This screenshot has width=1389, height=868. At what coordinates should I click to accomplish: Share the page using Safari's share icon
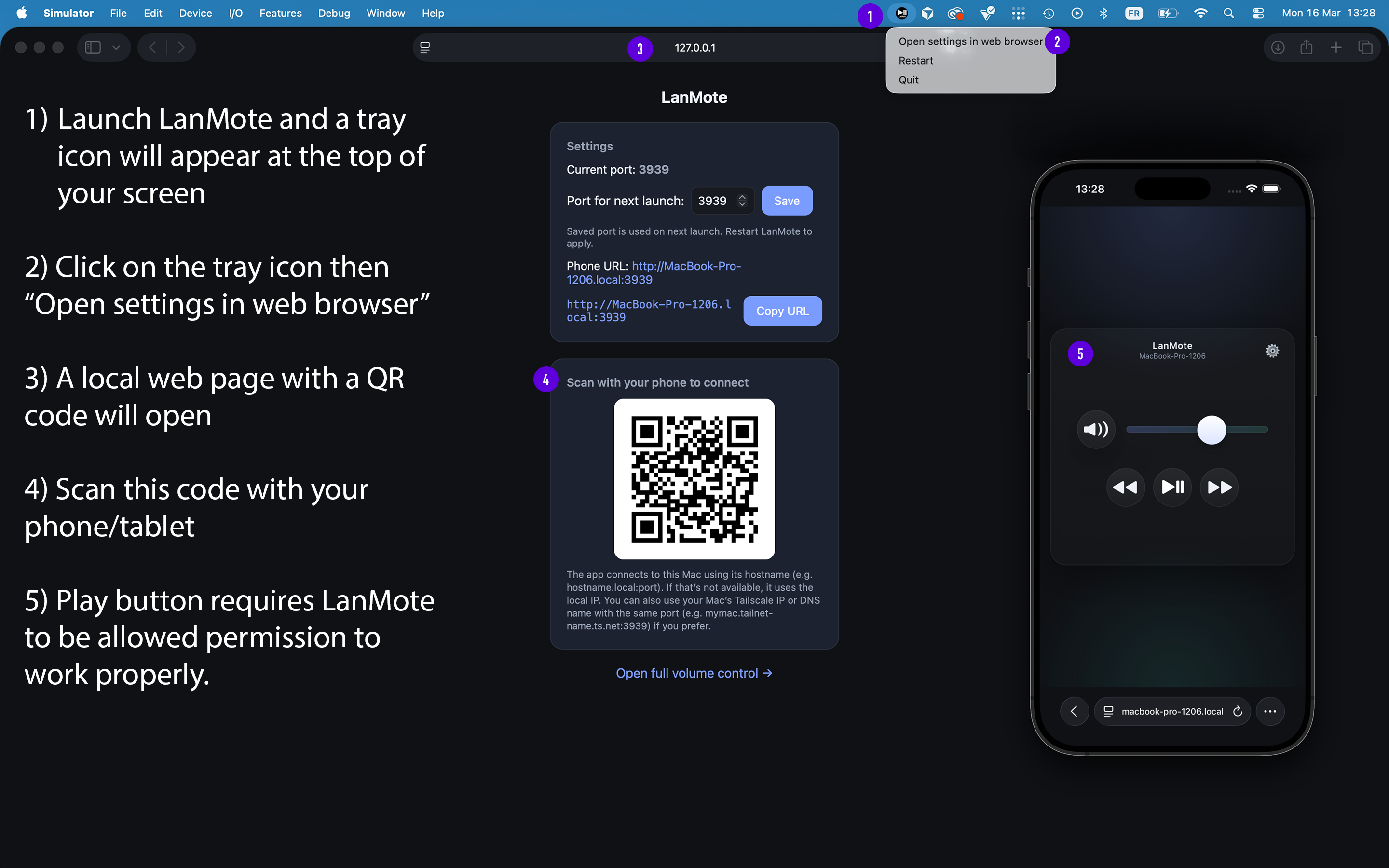tap(1307, 47)
